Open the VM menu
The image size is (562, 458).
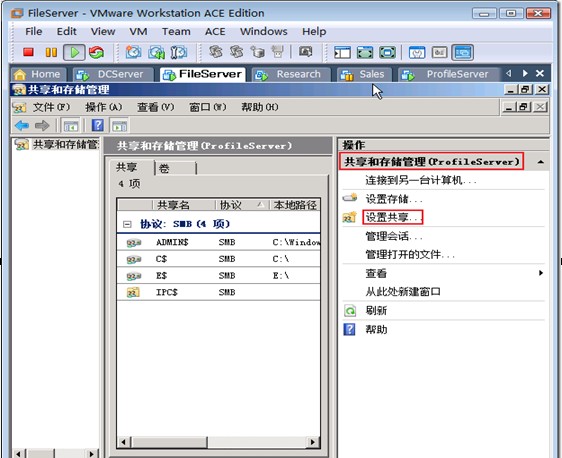tap(138, 32)
